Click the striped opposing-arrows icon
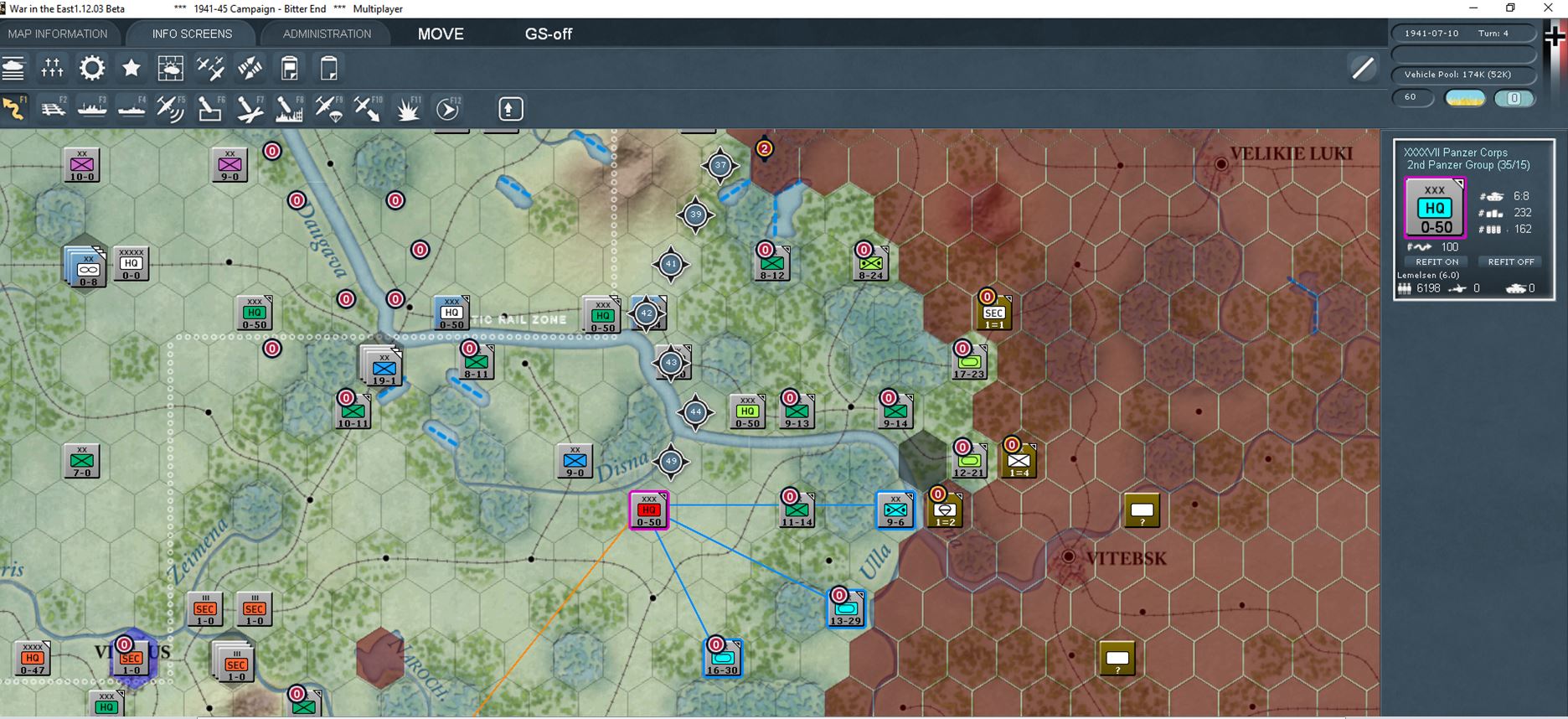The width and height of the screenshot is (1568, 719). (x=250, y=68)
